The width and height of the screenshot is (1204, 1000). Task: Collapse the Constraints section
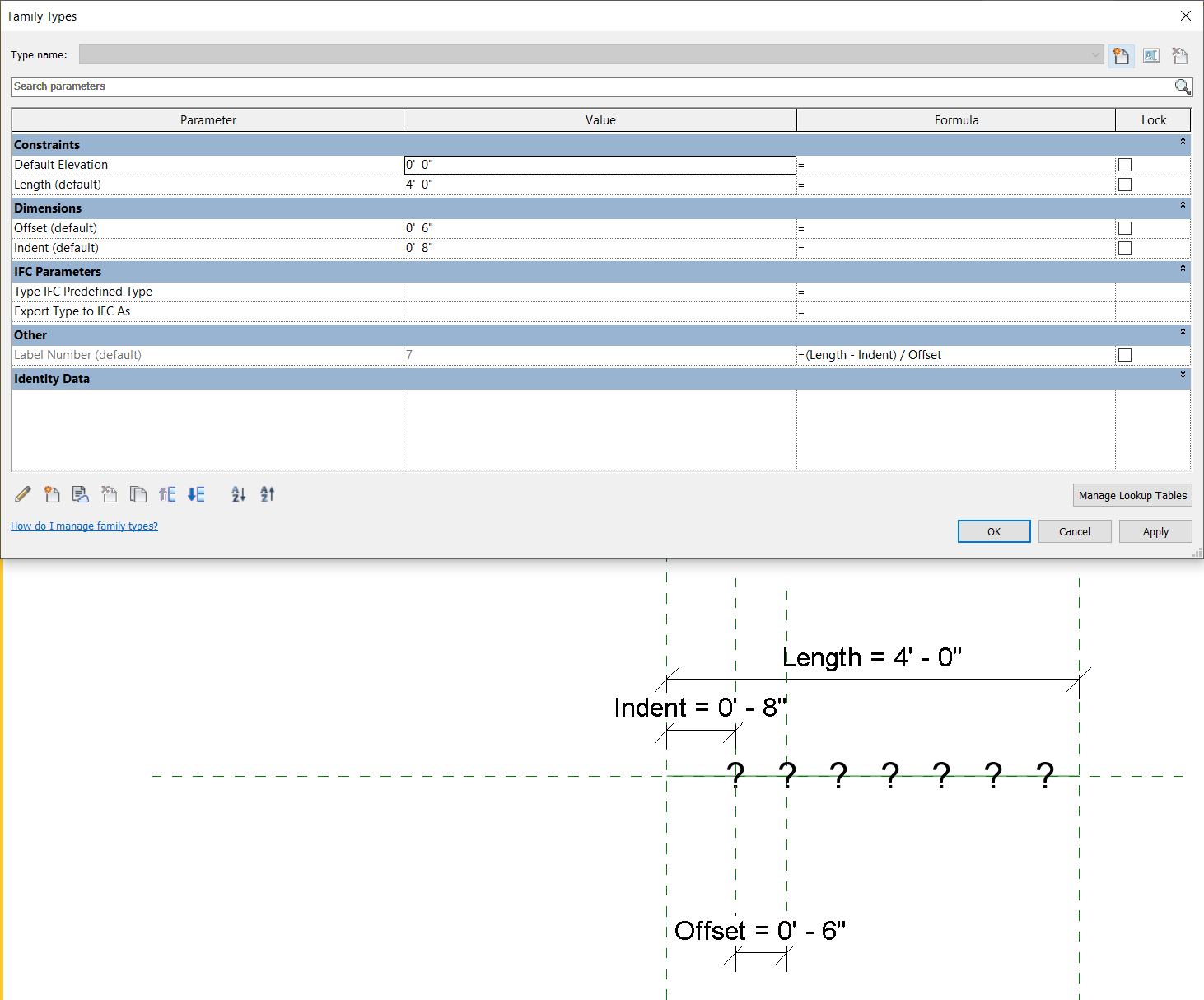click(1183, 142)
